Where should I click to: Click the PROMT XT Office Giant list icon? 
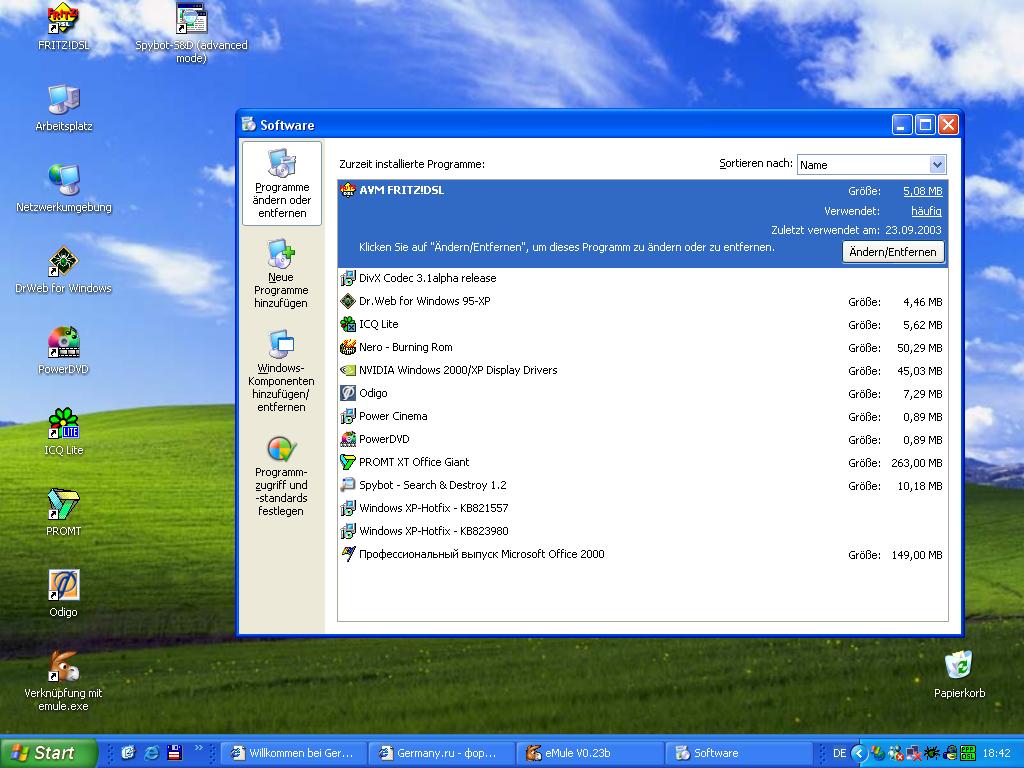tap(348, 462)
